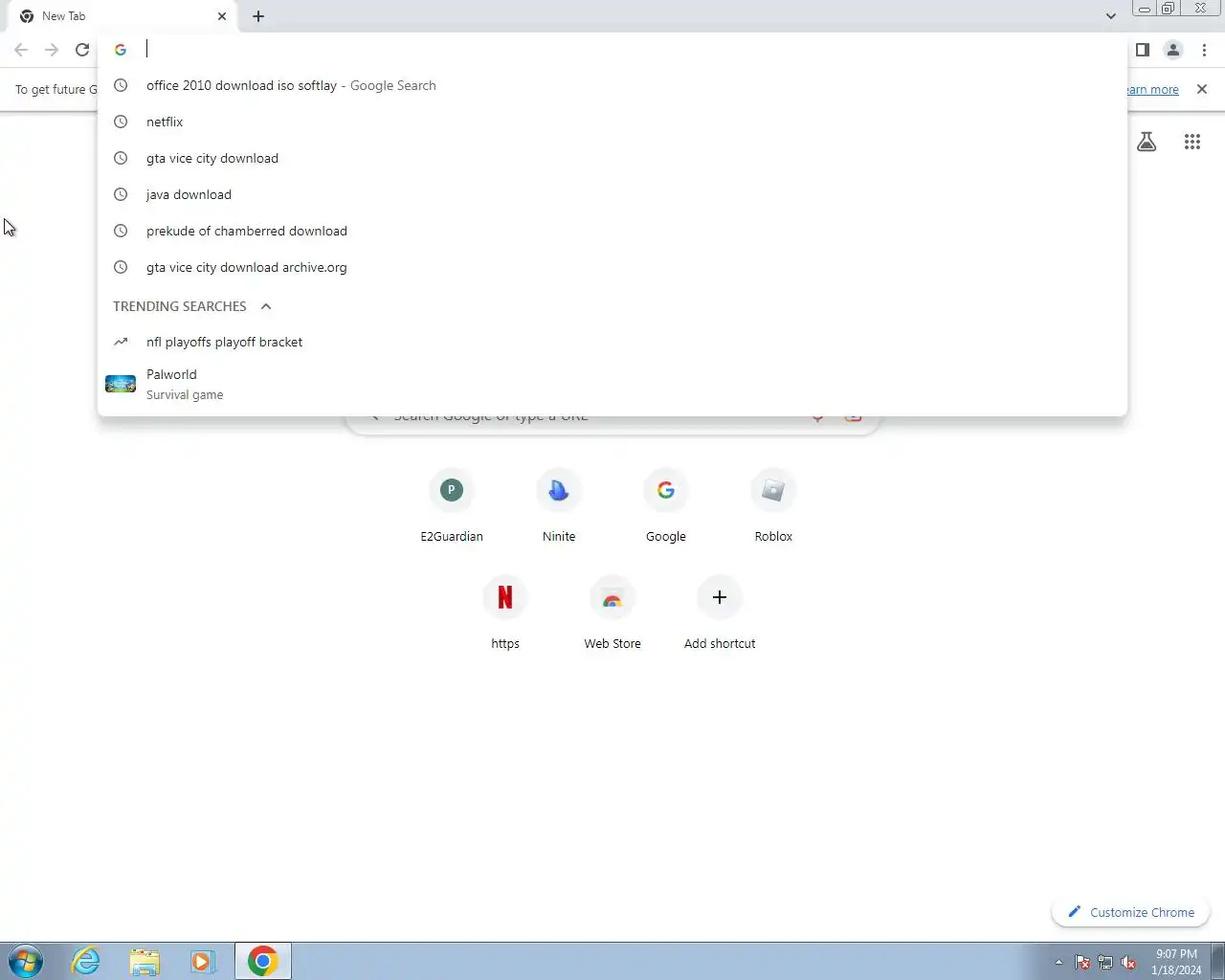The height and width of the screenshot is (980, 1225).
Task: Open the profile avatar menu
Action: click(x=1173, y=50)
